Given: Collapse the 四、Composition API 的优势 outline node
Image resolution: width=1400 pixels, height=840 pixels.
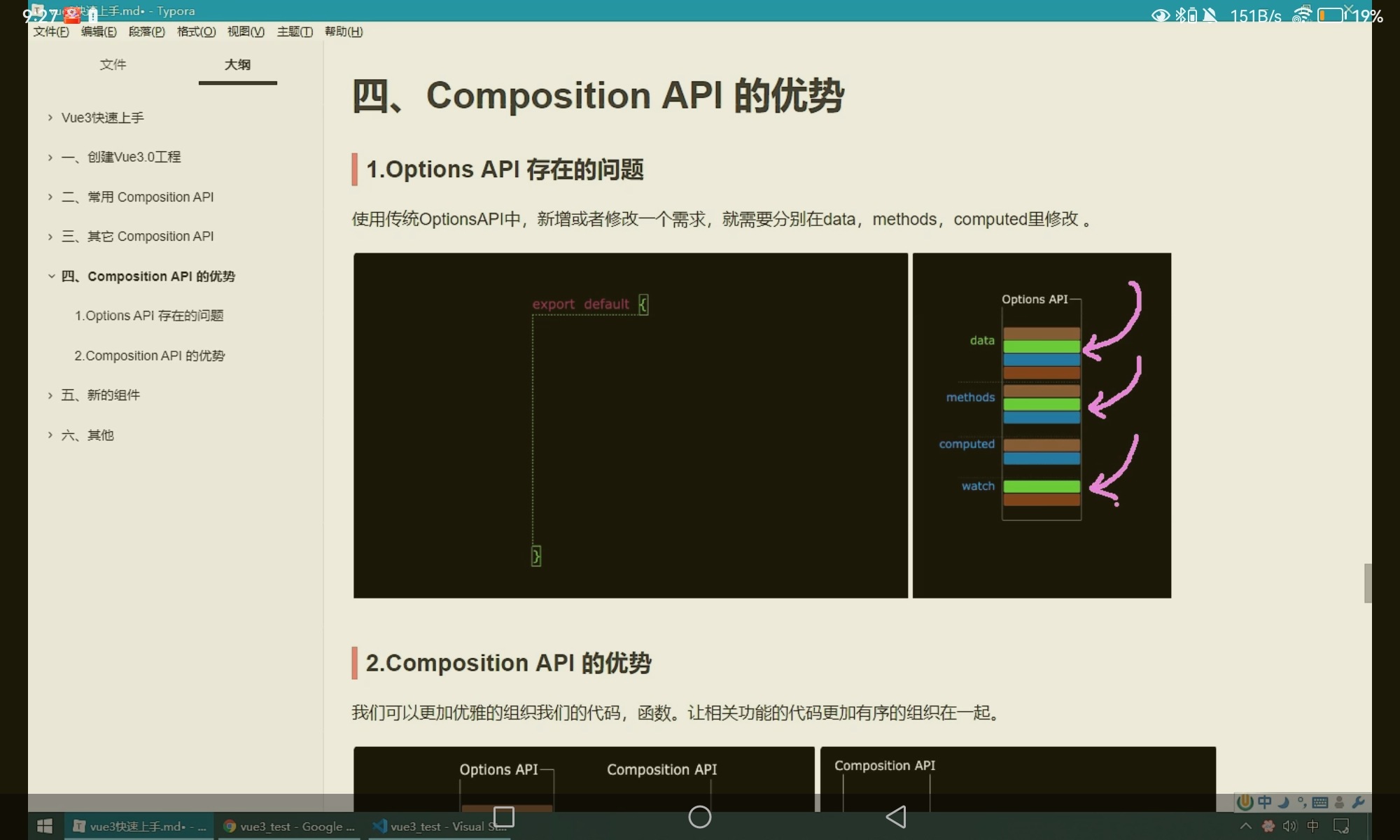Looking at the screenshot, I should (51, 276).
